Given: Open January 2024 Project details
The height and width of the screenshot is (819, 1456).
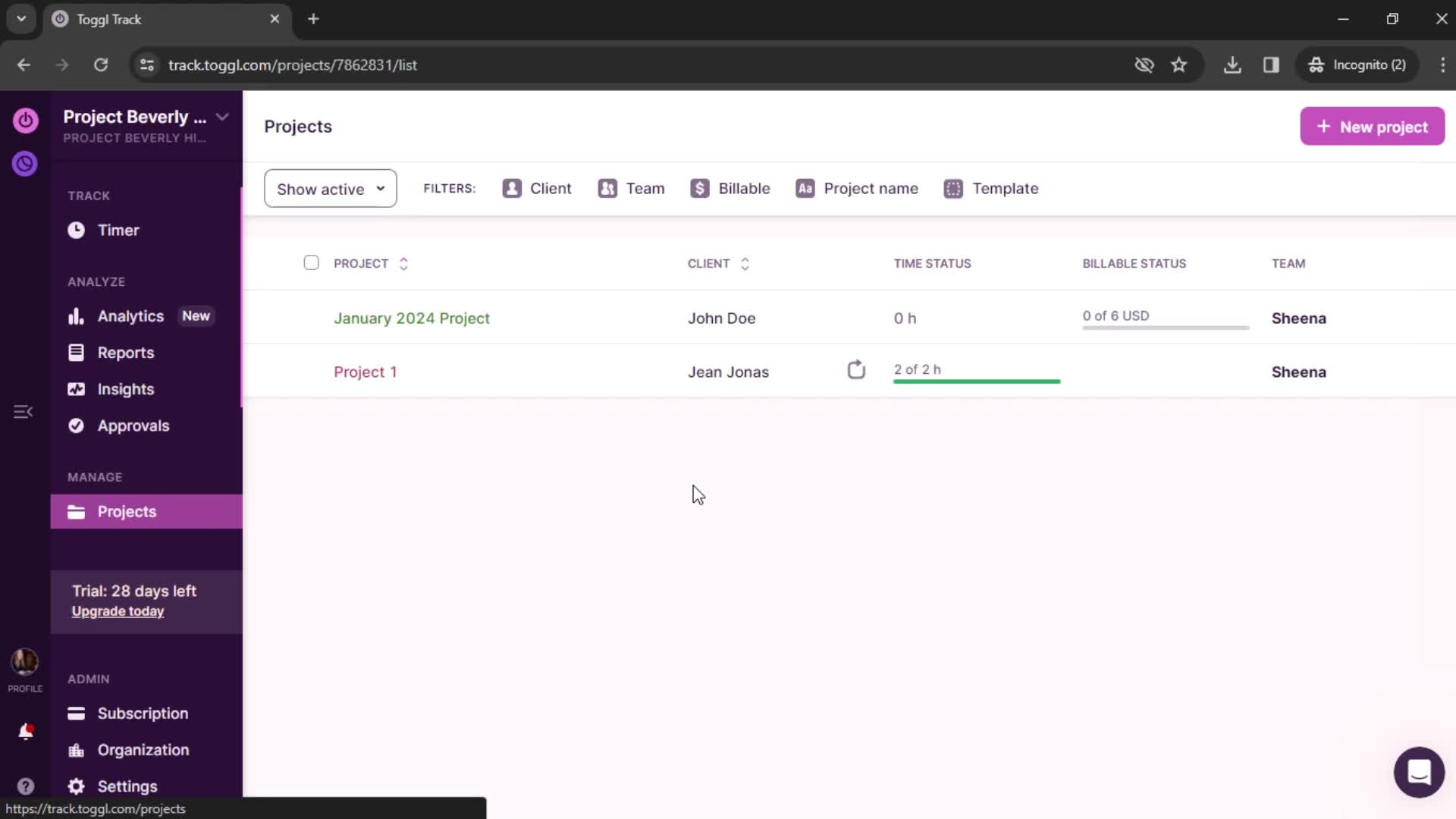Looking at the screenshot, I should pyautogui.click(x=411, y=317).
